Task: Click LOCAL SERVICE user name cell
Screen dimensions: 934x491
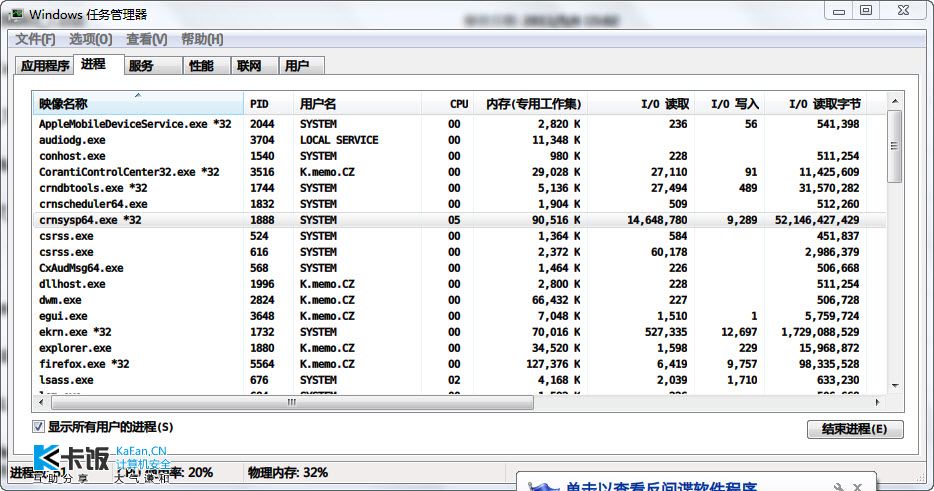Action: pos(339,140)
